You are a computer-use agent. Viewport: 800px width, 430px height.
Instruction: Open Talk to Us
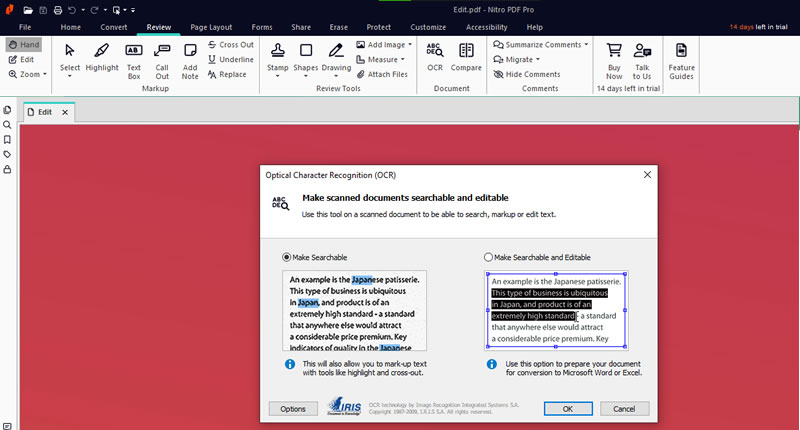pyautogui.click(x=642, y=61)
